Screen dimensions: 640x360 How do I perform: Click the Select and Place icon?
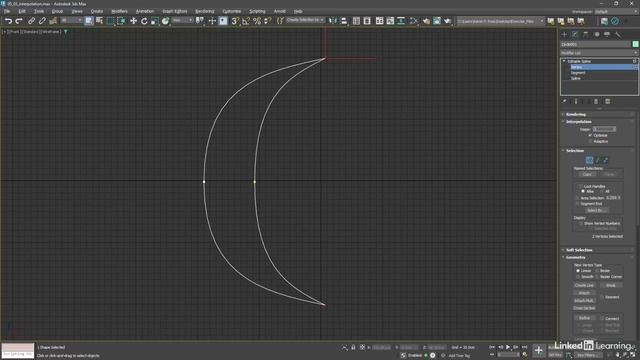pos(165,21)
